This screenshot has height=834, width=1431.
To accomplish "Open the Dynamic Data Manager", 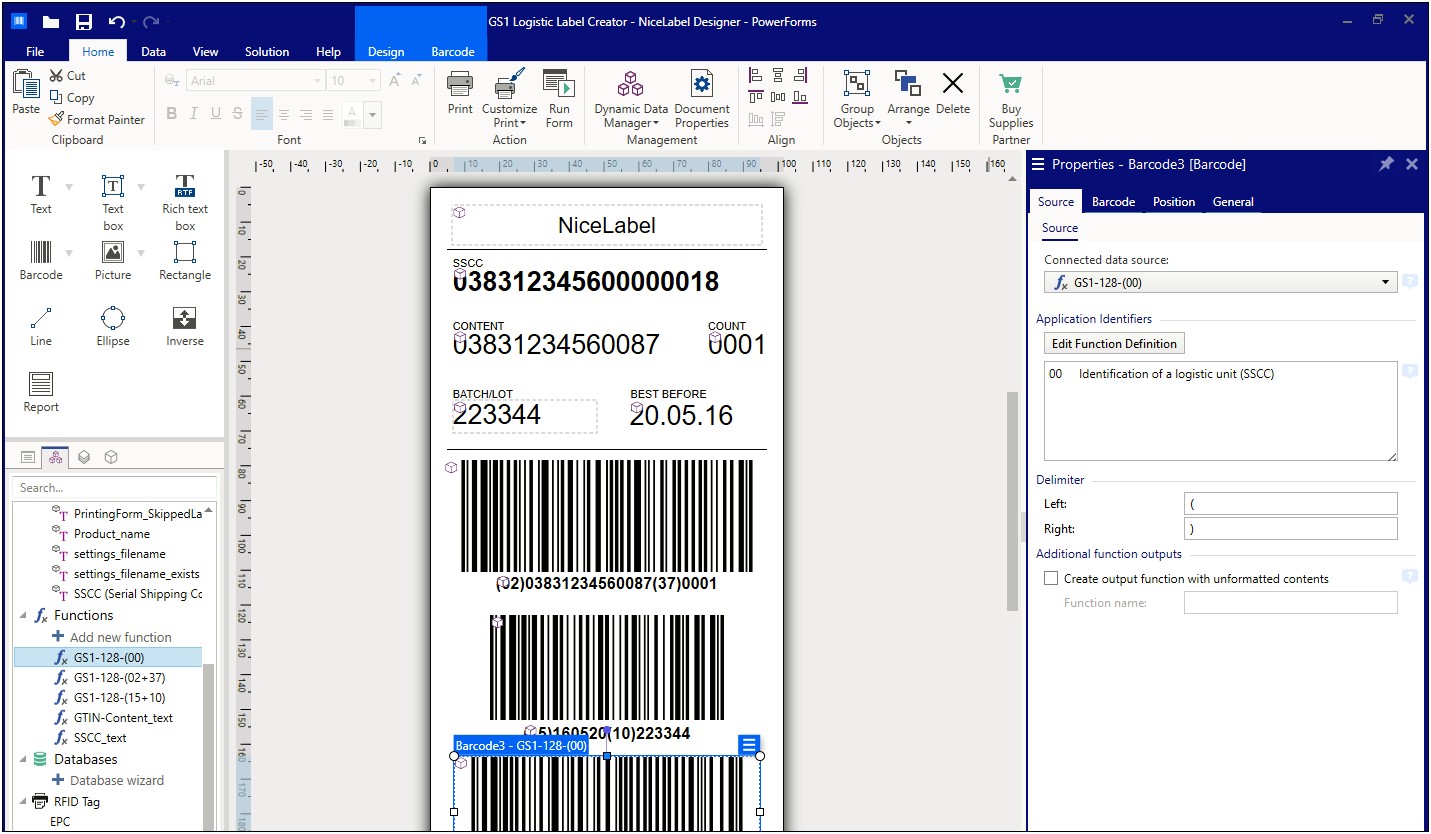I will [631, 100].
